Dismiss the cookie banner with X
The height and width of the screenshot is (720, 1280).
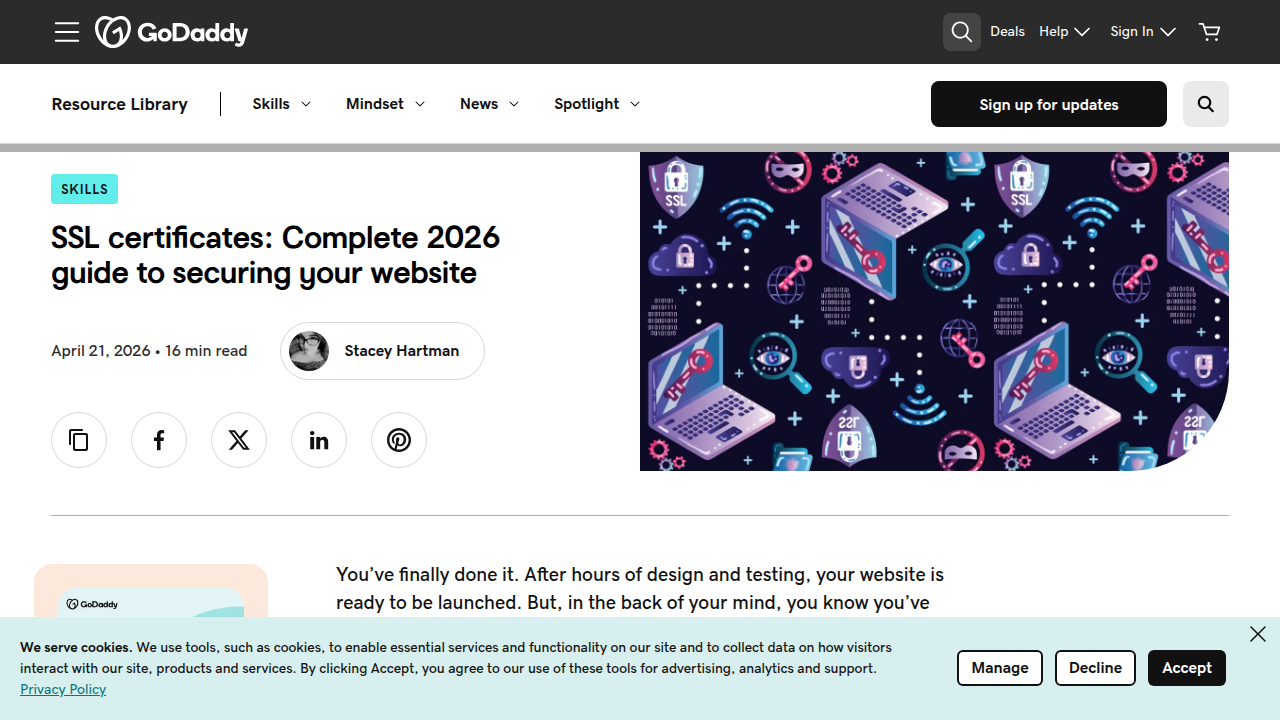[x=1258, y=634]
